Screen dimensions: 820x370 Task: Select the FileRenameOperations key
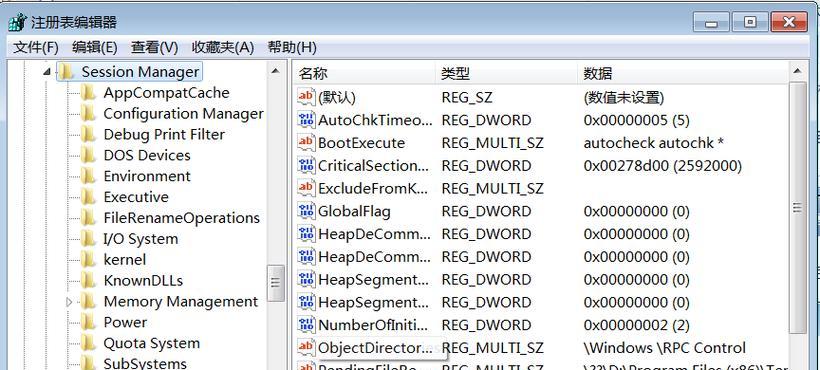click(x=181, y=218)
